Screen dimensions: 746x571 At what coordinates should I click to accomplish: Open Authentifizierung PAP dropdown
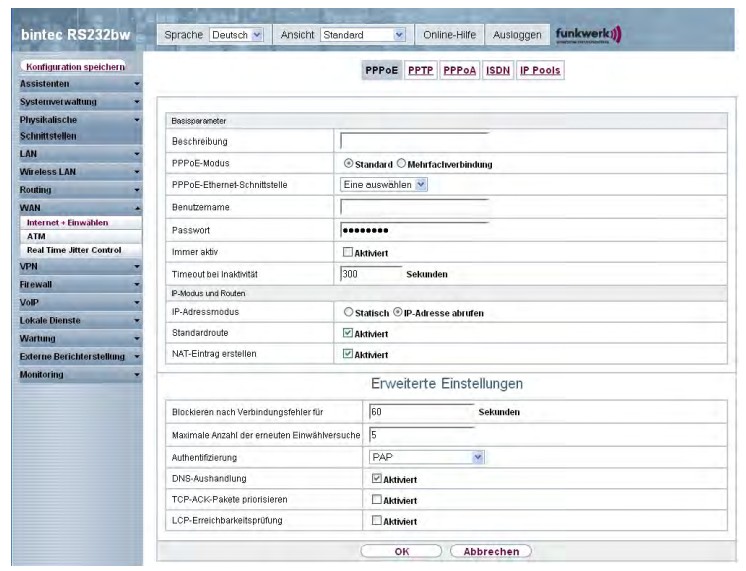427,457
